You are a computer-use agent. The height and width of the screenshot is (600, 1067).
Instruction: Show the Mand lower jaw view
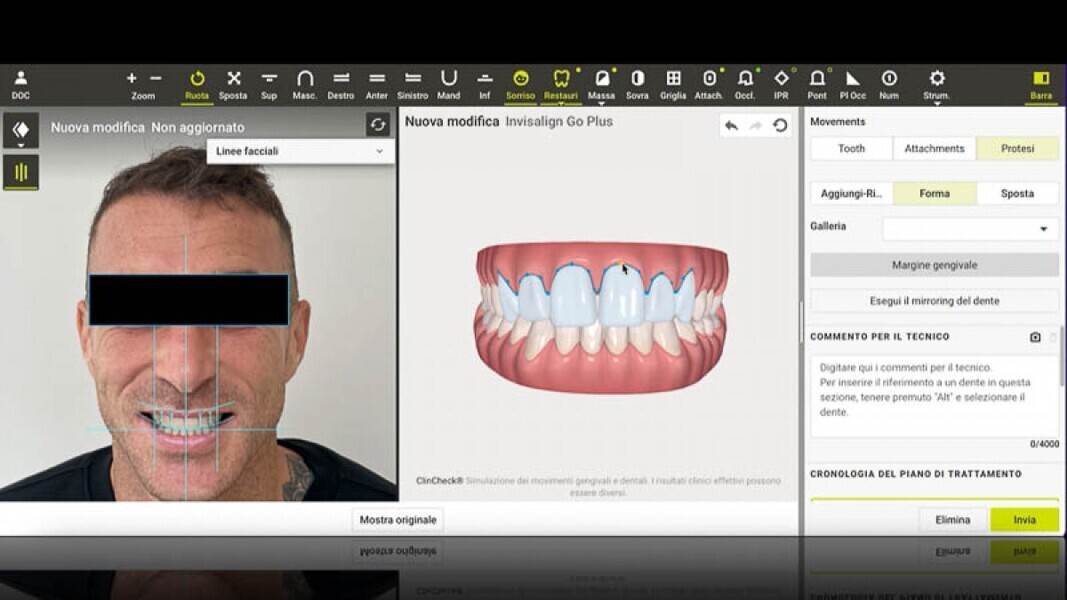point(449,83)
